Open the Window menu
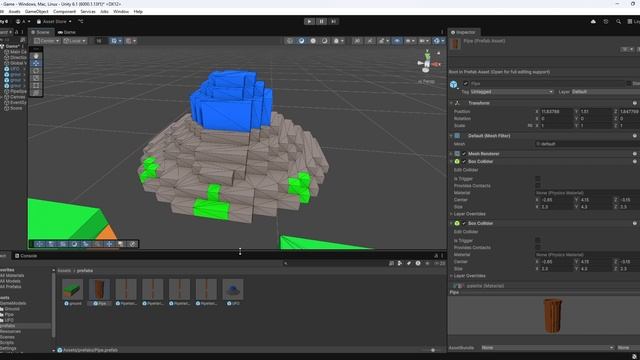Viewport: 640px width, 360px height. click(121, 11)
